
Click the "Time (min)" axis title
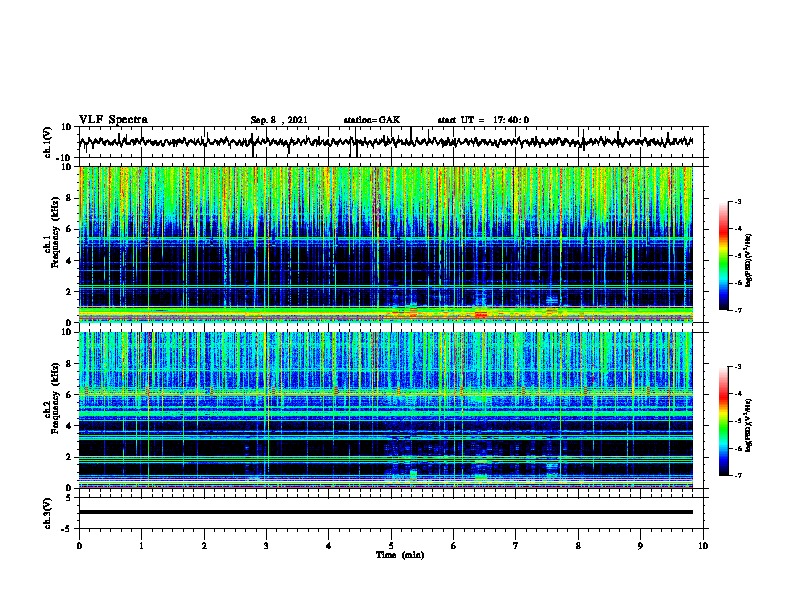tap(400, 555)
